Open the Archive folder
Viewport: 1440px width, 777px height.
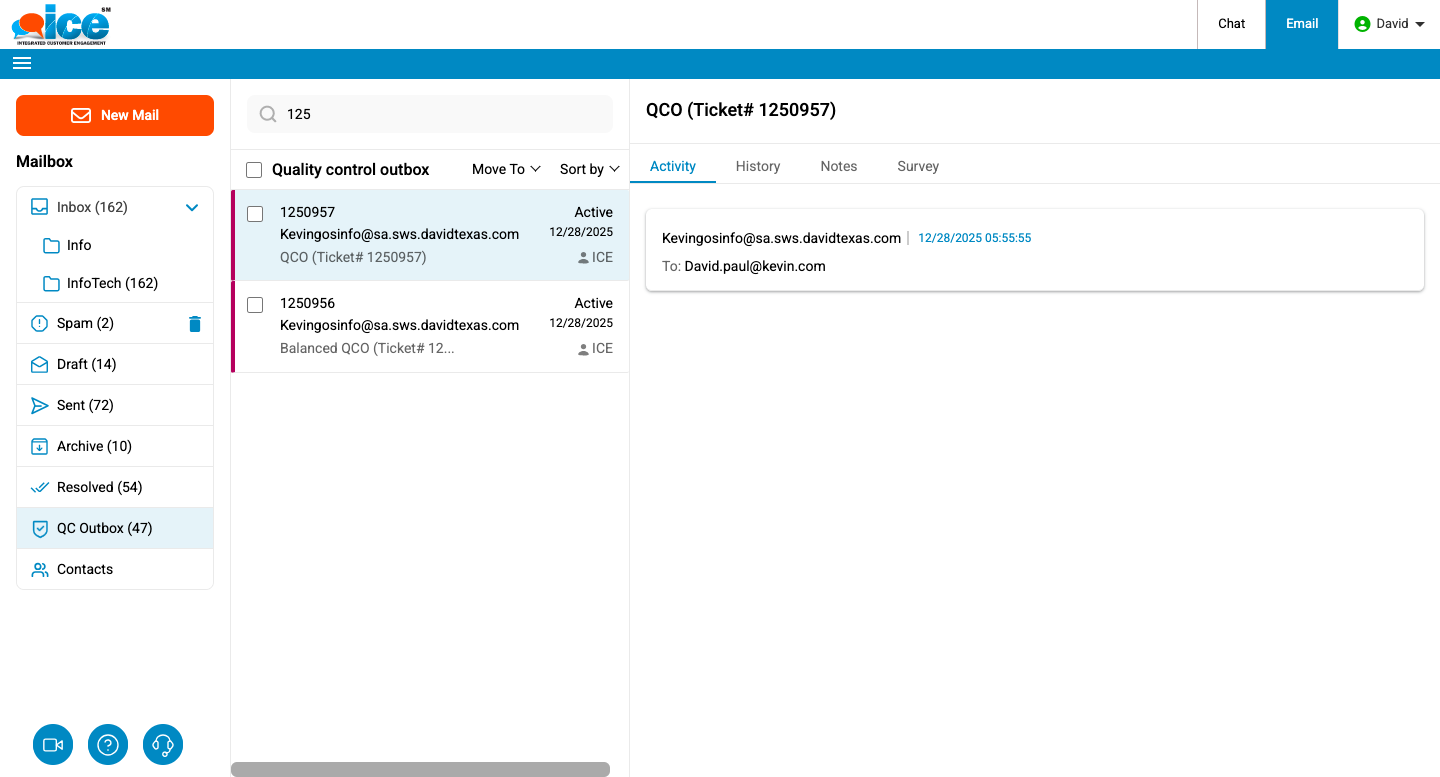tap(94, 446)
